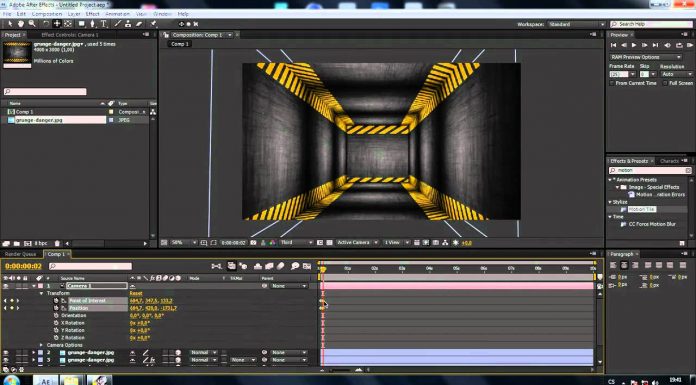Open the Workspace Standard dropdown
Image resolution: width=696 pixels, height=385 pixels.
tap(576, 24)
